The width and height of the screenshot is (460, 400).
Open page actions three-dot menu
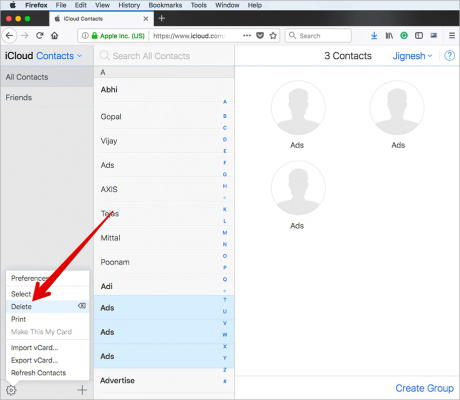pos(247,35)
